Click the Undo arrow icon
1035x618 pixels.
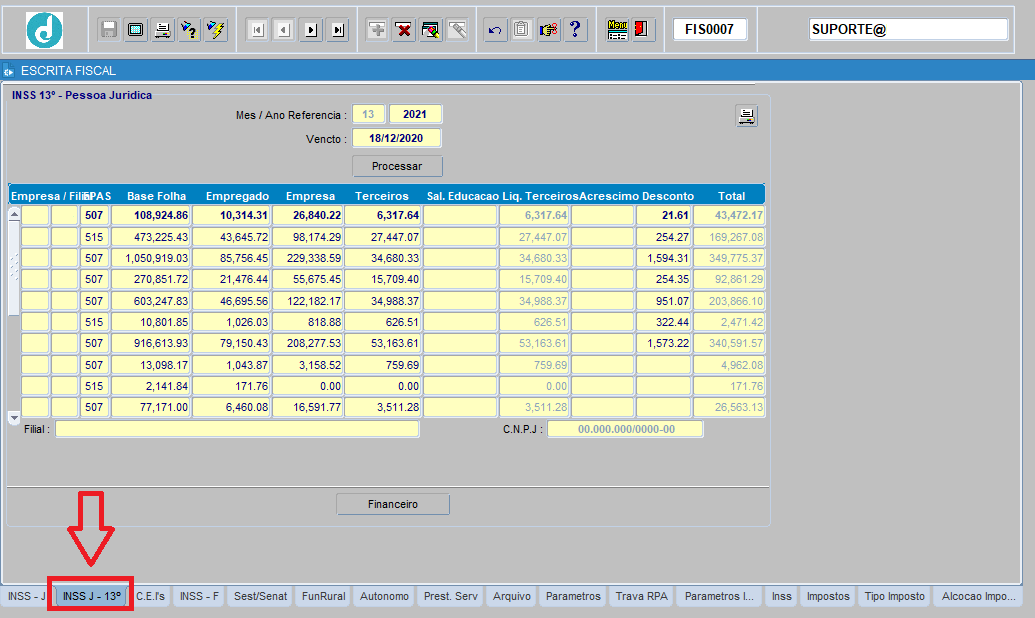494,29
